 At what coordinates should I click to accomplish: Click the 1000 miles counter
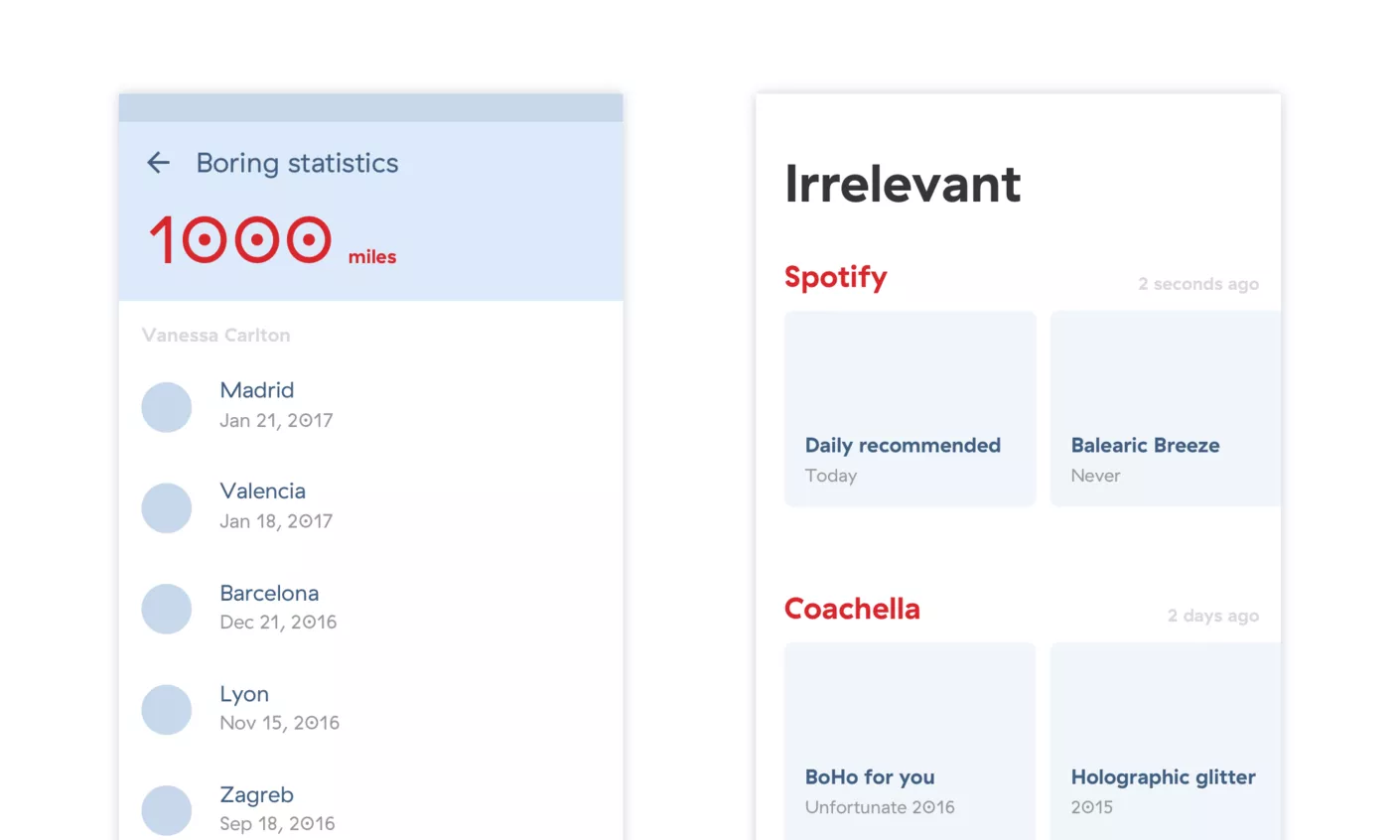coord(271,241)
